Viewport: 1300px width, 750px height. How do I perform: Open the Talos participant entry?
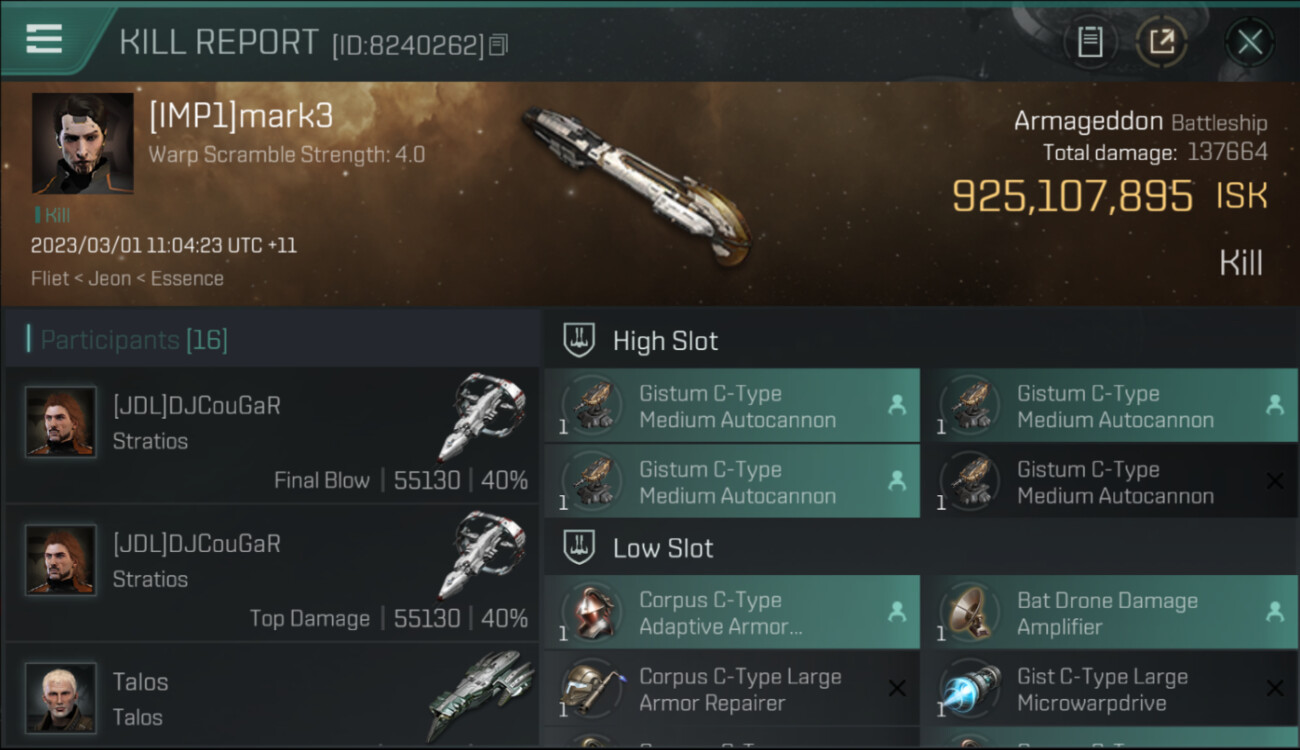272,697
